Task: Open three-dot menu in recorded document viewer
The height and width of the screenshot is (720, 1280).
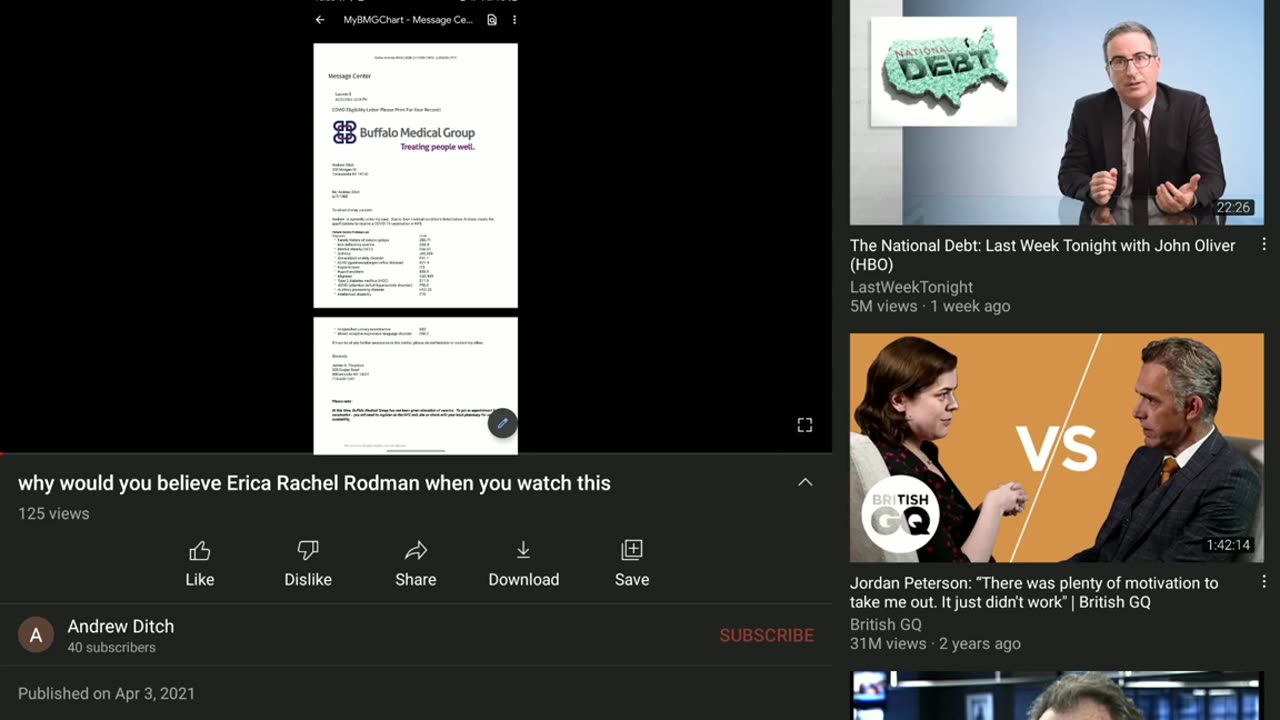Action: point(514,20)
